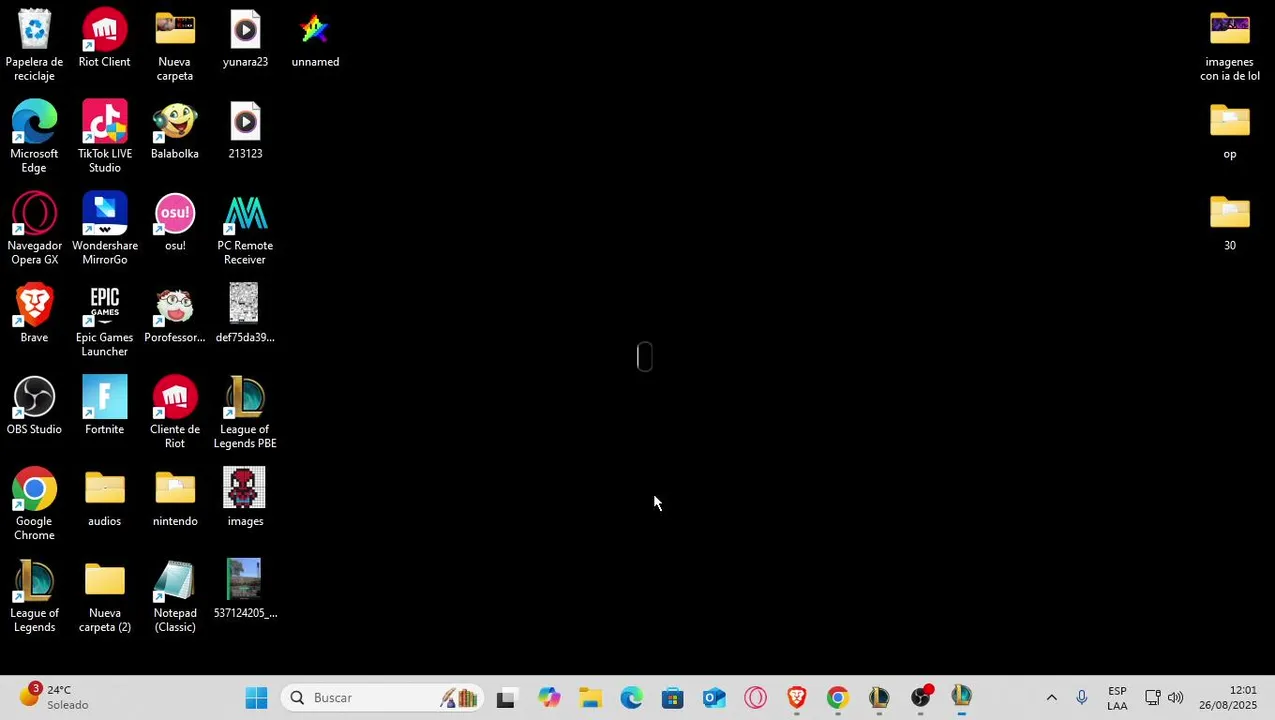This screenshot has width=1275, height=720.
Task: Launch Copilot from the taskbar
Action: tap(548, 698)
